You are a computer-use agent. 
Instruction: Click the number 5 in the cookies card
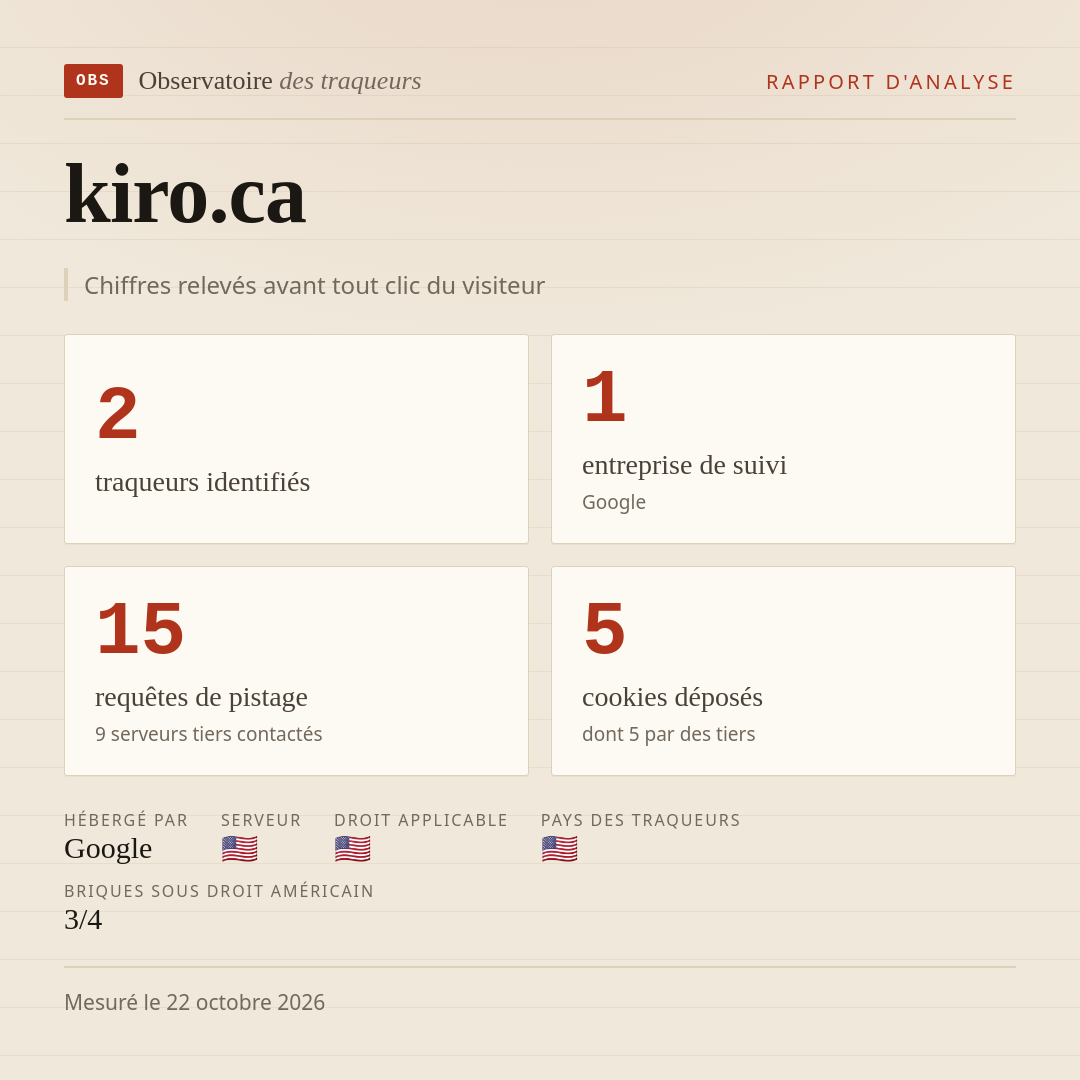604,629
